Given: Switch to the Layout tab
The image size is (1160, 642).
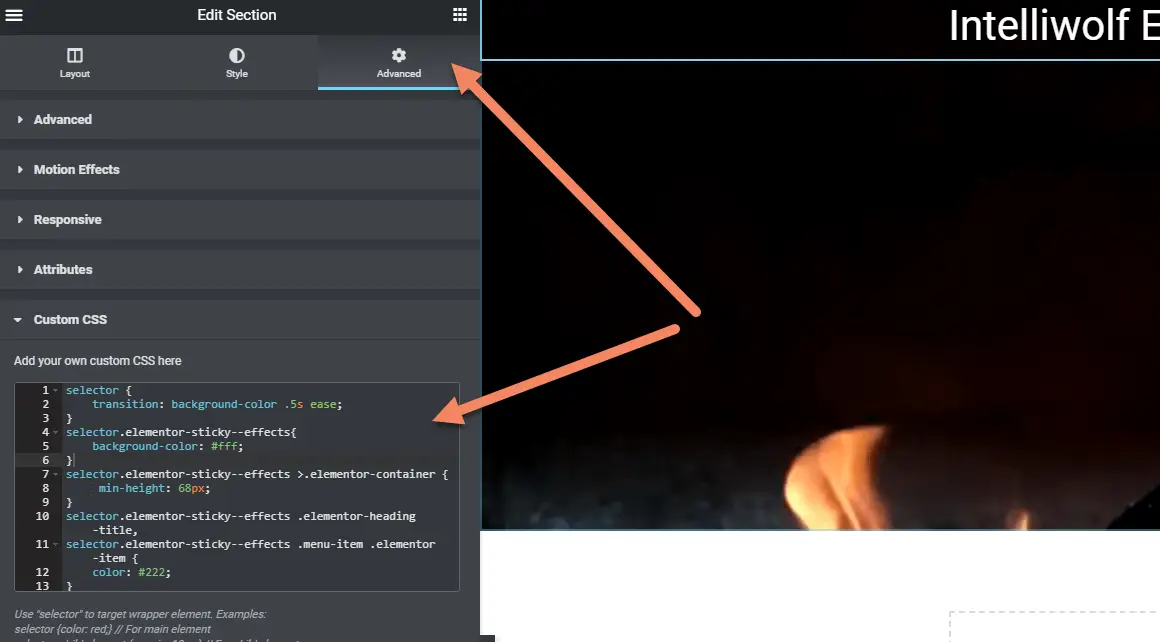Looking at the screenshot, I should click(74, 63).
